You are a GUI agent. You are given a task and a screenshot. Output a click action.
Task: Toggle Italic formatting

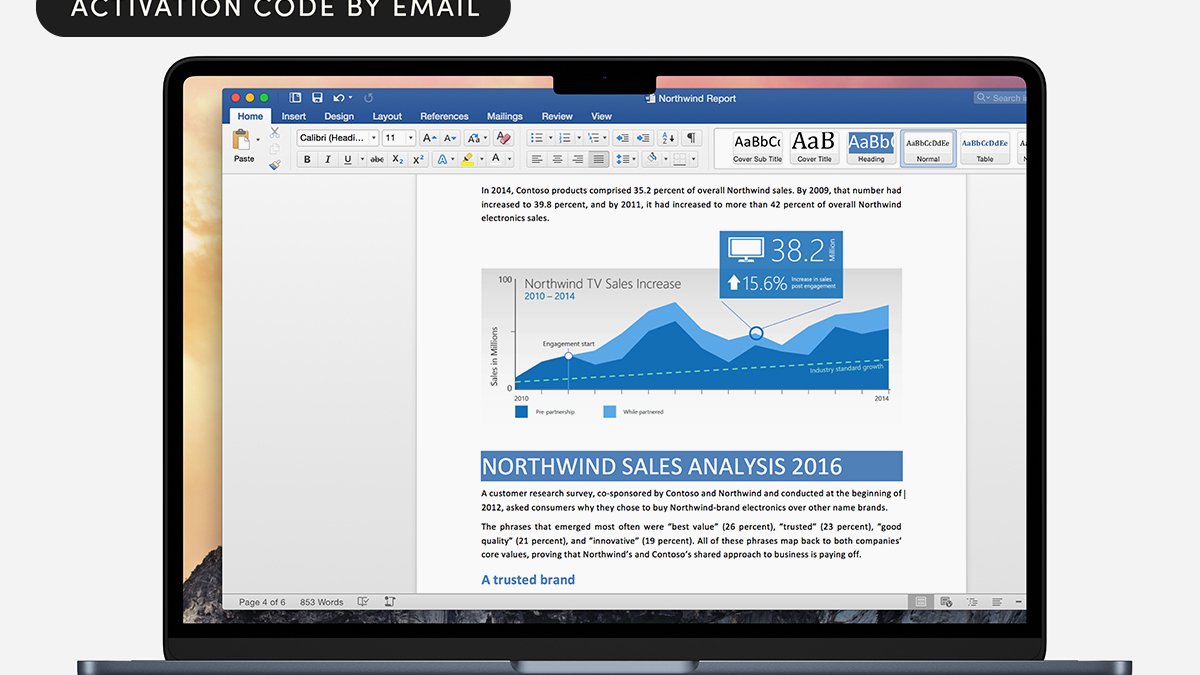327,159
